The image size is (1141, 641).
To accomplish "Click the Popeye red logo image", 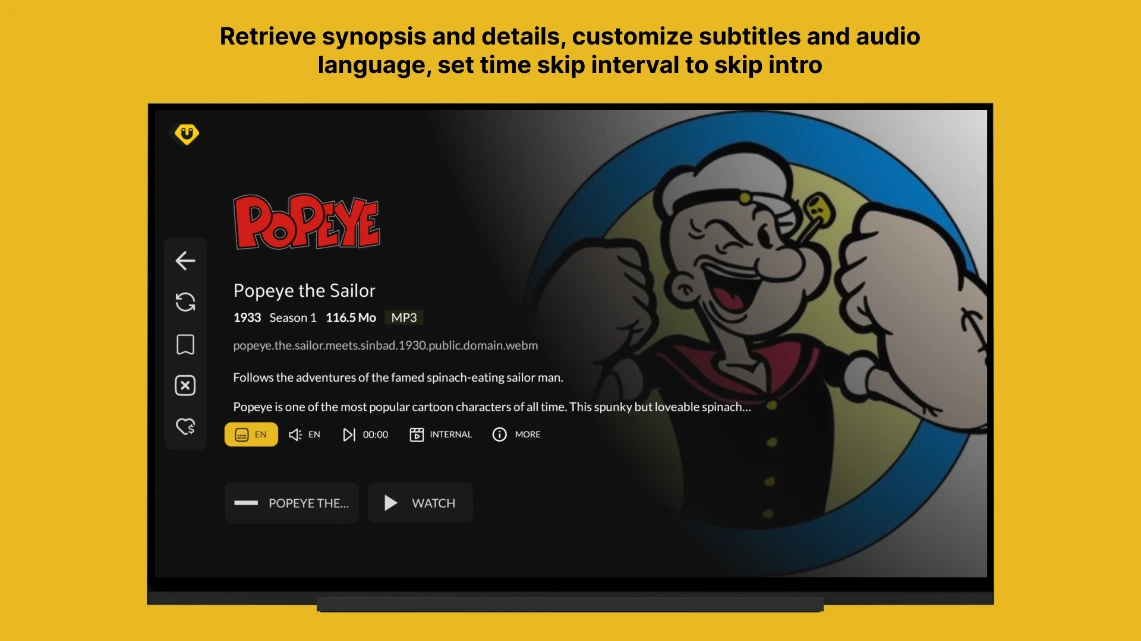I will (x=306, y=222).
